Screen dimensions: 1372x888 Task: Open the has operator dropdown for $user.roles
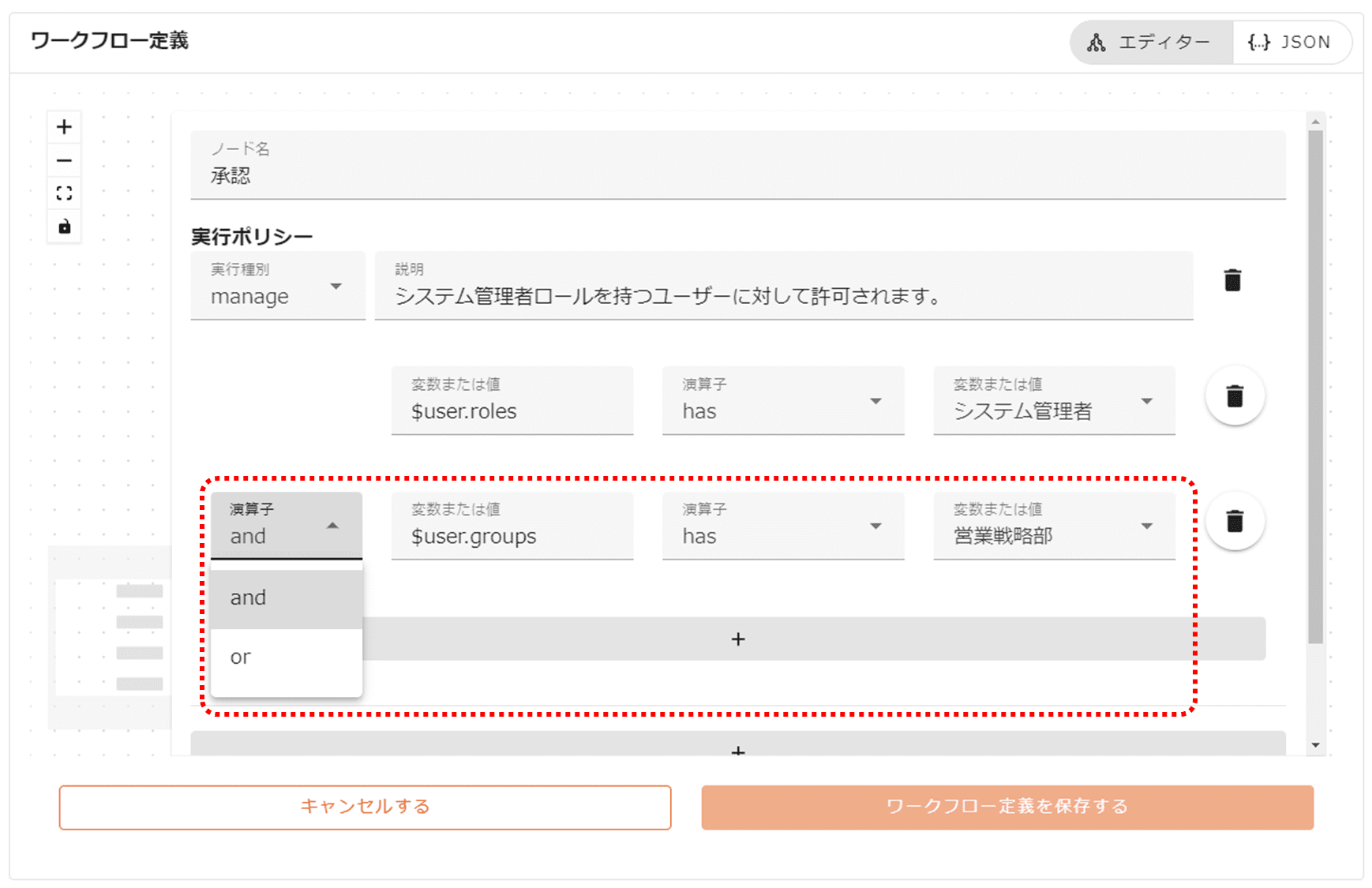[782, 401]
